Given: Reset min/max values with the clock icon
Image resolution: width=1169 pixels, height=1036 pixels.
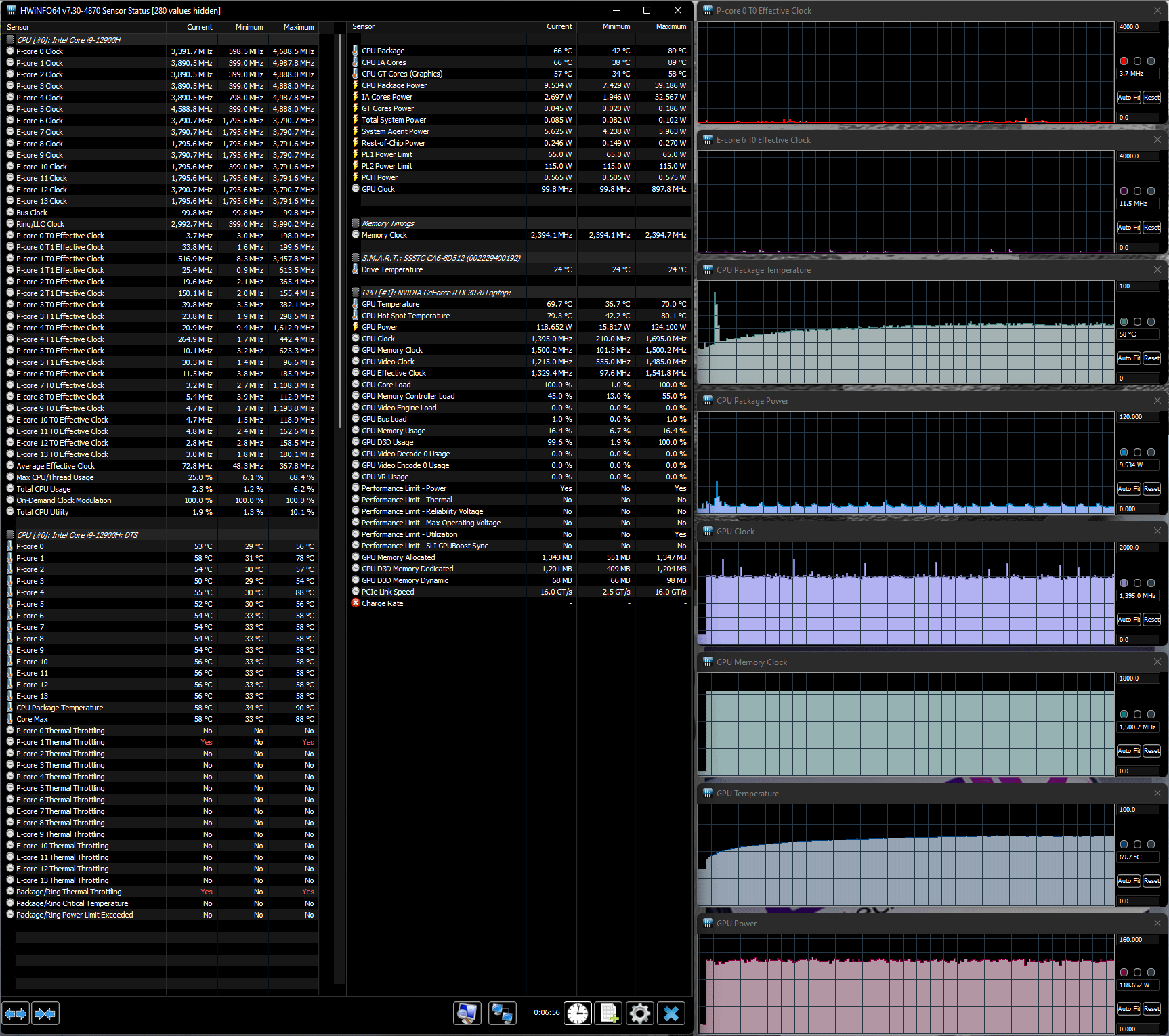Looking at the screenshot, I should tap(578, 1013).
